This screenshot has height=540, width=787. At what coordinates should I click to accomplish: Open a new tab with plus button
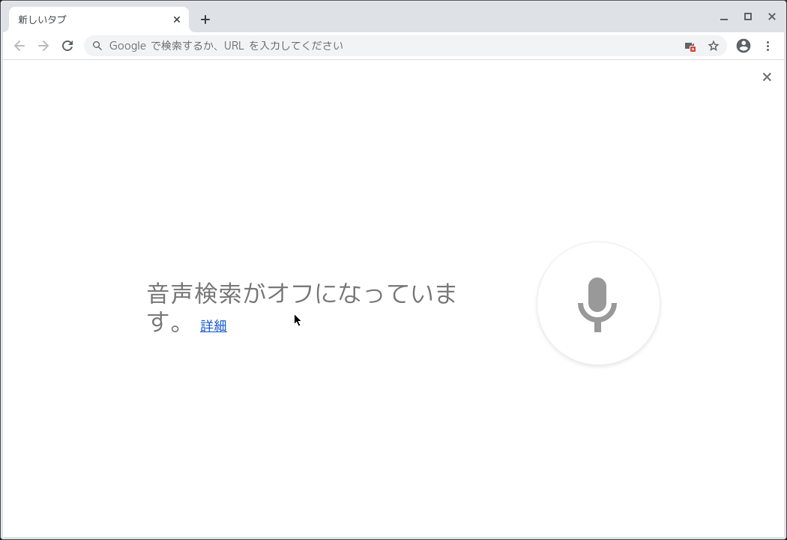tap(205, 20)
